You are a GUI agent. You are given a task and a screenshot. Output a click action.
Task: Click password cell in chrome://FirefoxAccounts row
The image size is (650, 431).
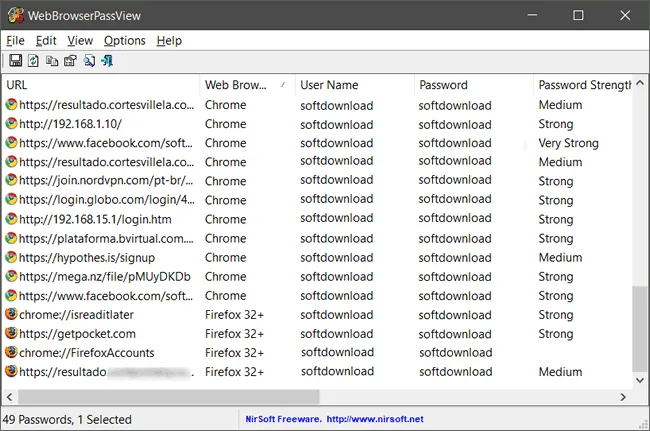pos(456,353)
